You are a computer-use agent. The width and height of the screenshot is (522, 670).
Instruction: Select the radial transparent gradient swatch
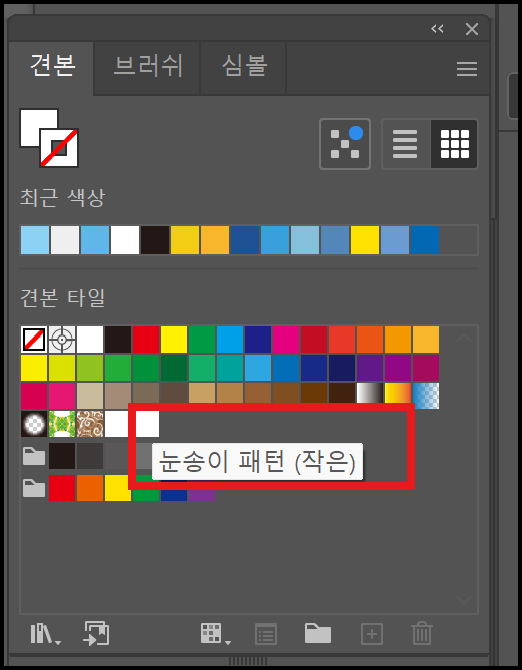coord(34,424)
